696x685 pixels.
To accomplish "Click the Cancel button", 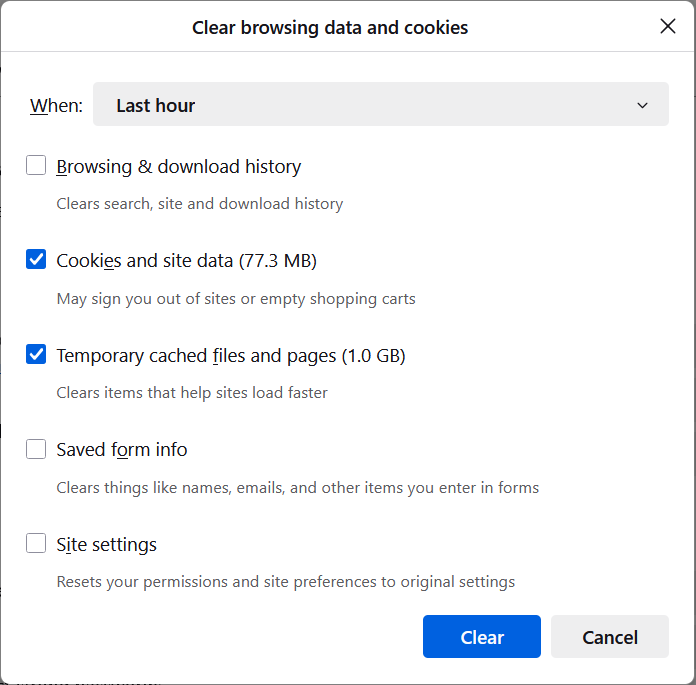I will coord(610,637).
